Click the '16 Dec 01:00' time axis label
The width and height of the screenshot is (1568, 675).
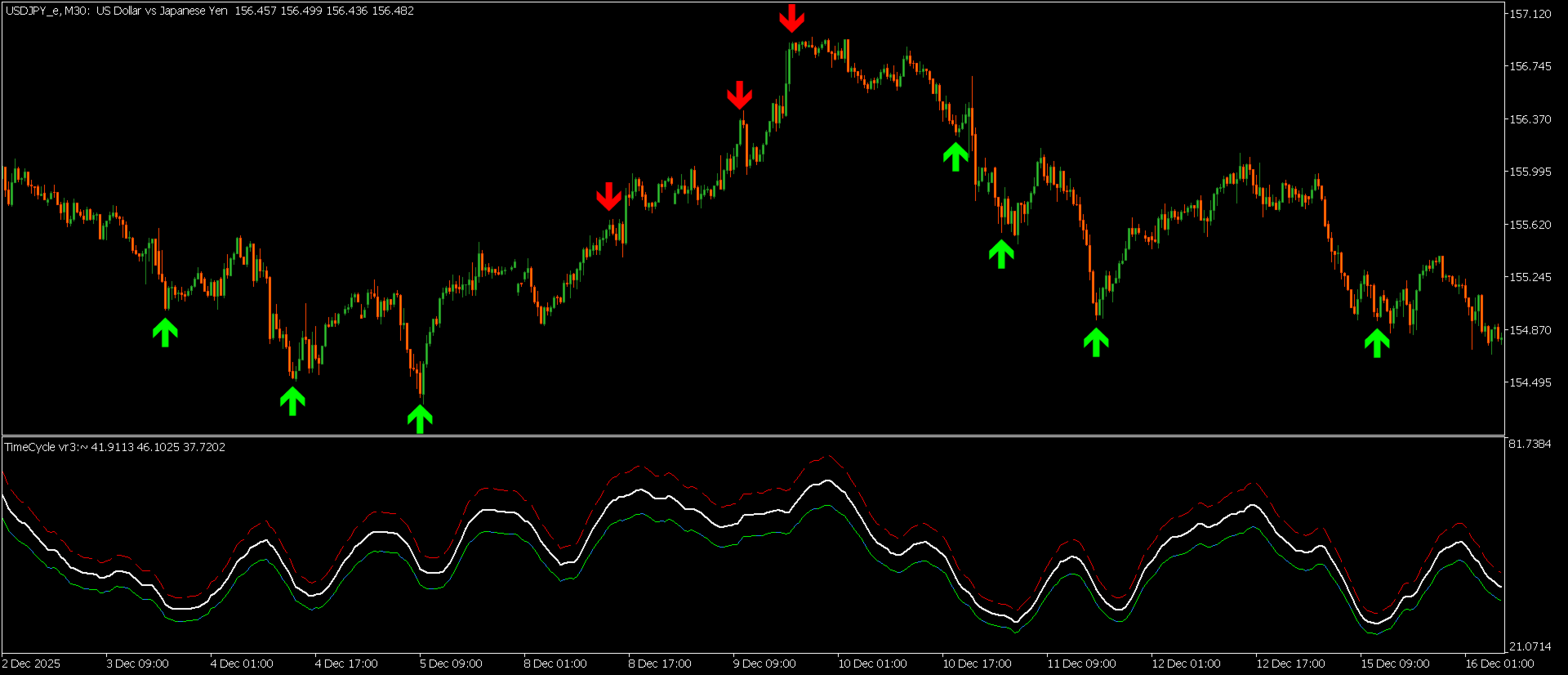1499,664
